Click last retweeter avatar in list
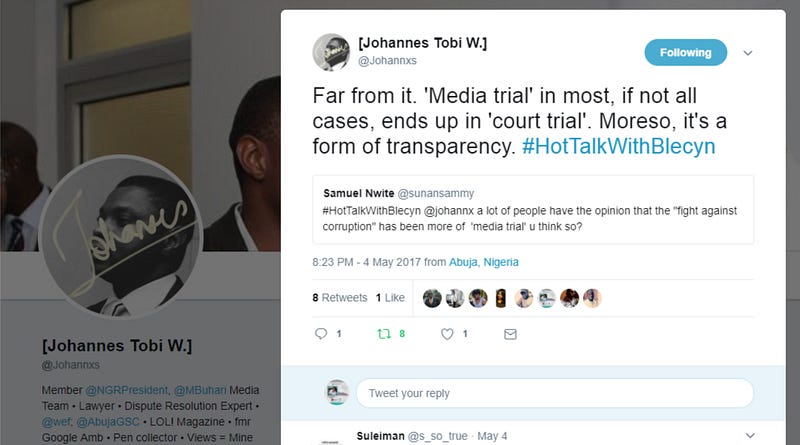The image size is (800, 445). pyautogui.click(x=592, y=298)
